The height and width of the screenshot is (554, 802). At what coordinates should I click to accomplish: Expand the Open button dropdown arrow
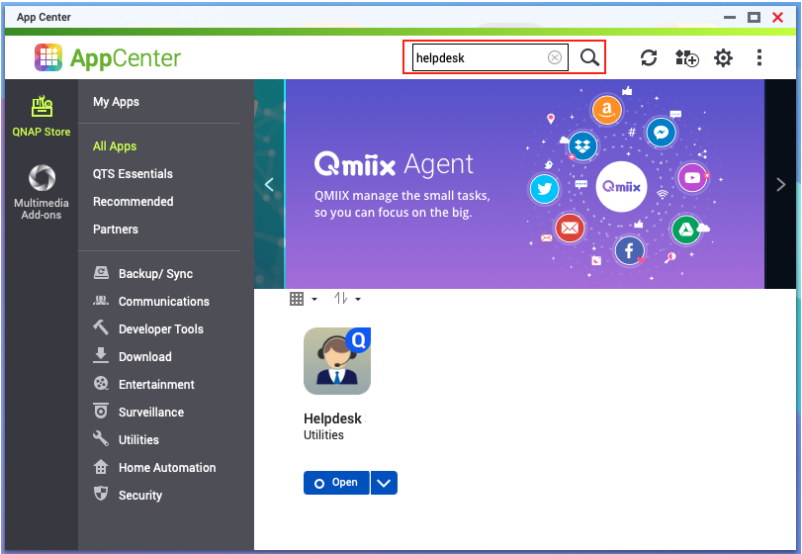384,483
